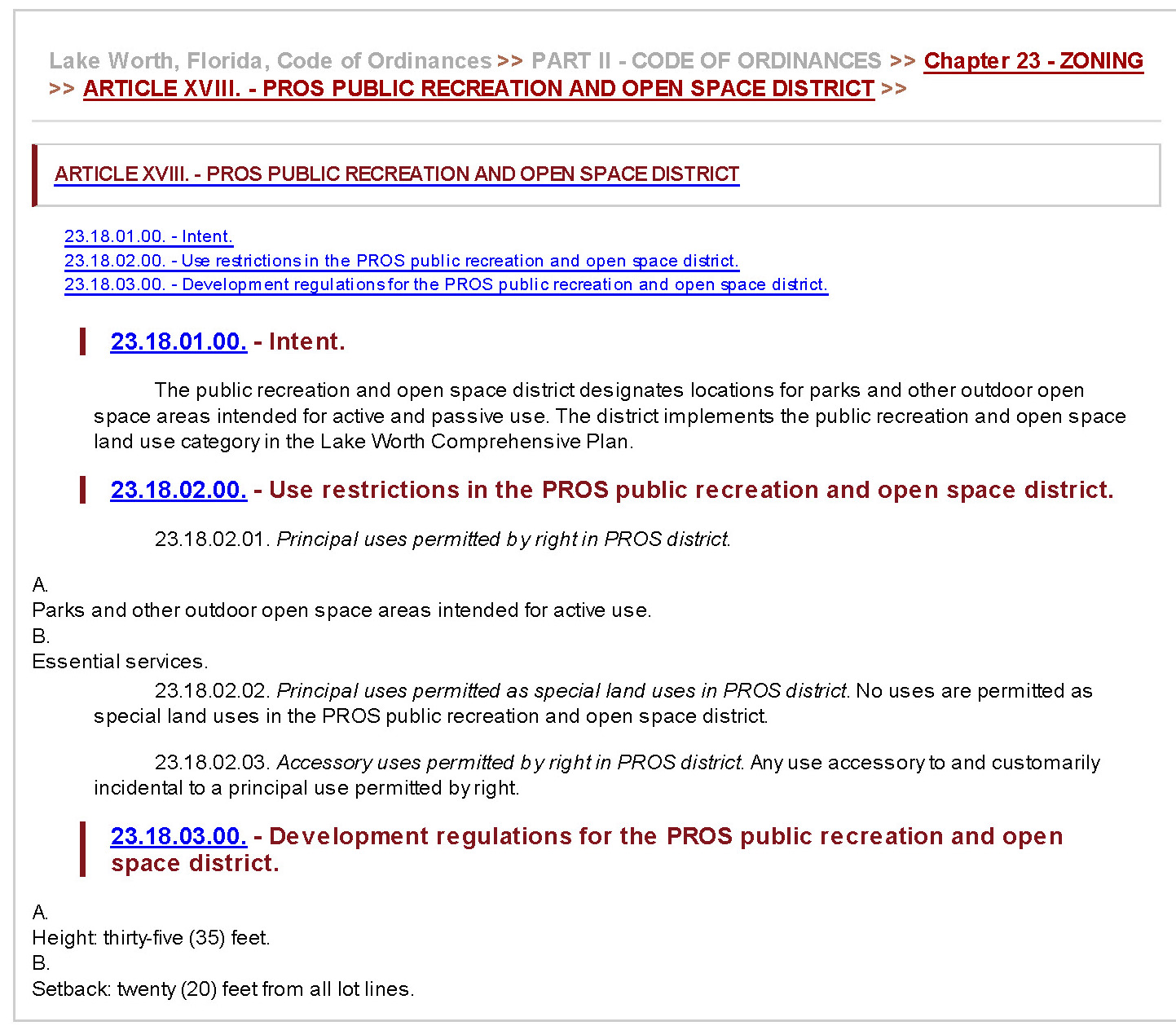This screenshot has height=1026, width=1176.
Task: Click the 23.18.01.00. link in the Intent heading
Action: pos(178,341)
